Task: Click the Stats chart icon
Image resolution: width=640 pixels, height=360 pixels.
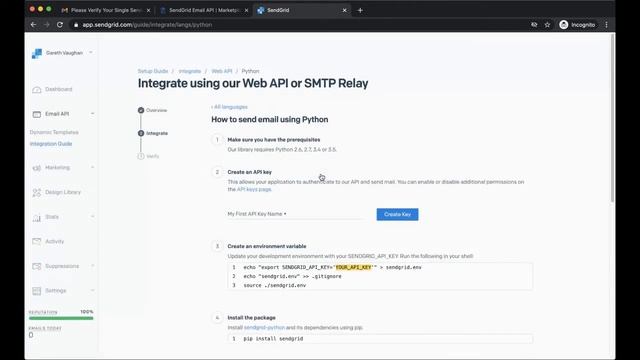Action: click(37, 218)
